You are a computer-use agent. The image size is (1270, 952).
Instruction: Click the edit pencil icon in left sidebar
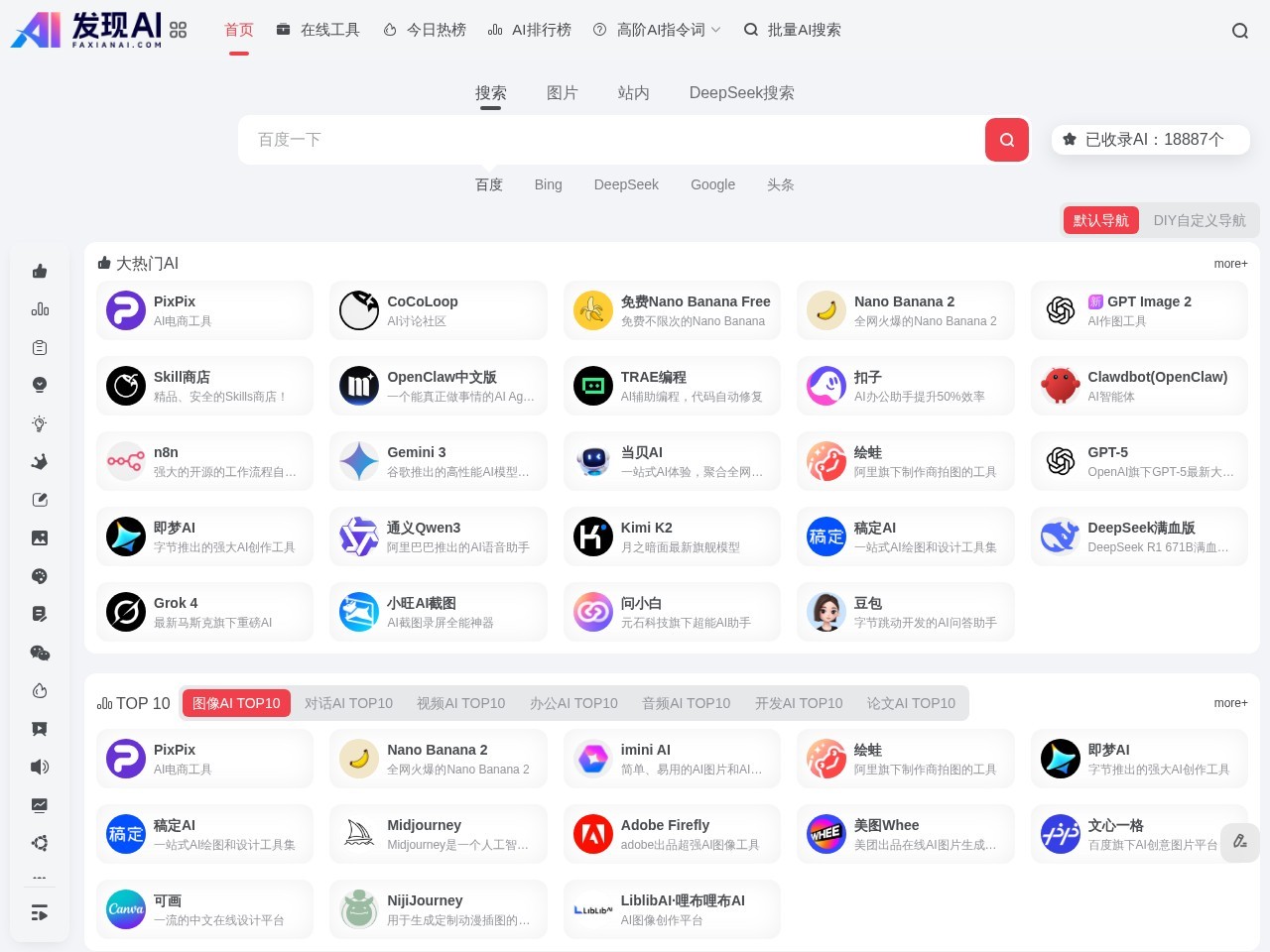[40, 500]
